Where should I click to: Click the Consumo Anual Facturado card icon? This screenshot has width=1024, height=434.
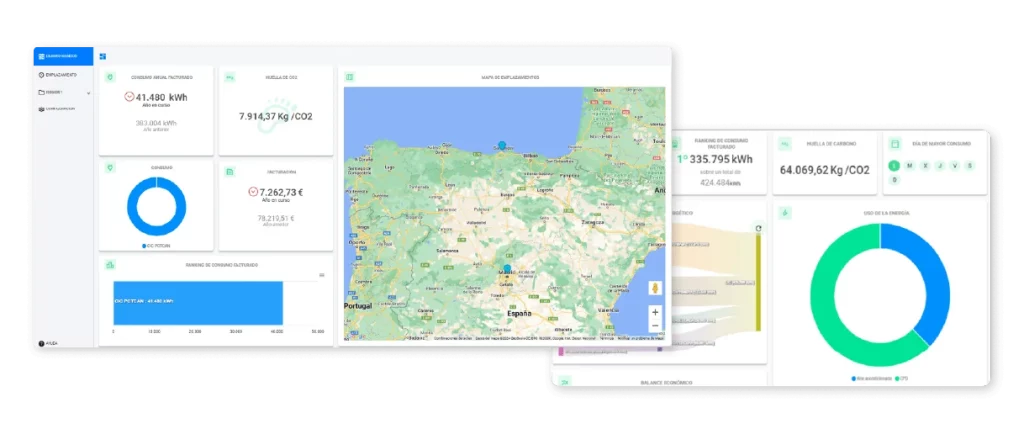tap(110, 77)
